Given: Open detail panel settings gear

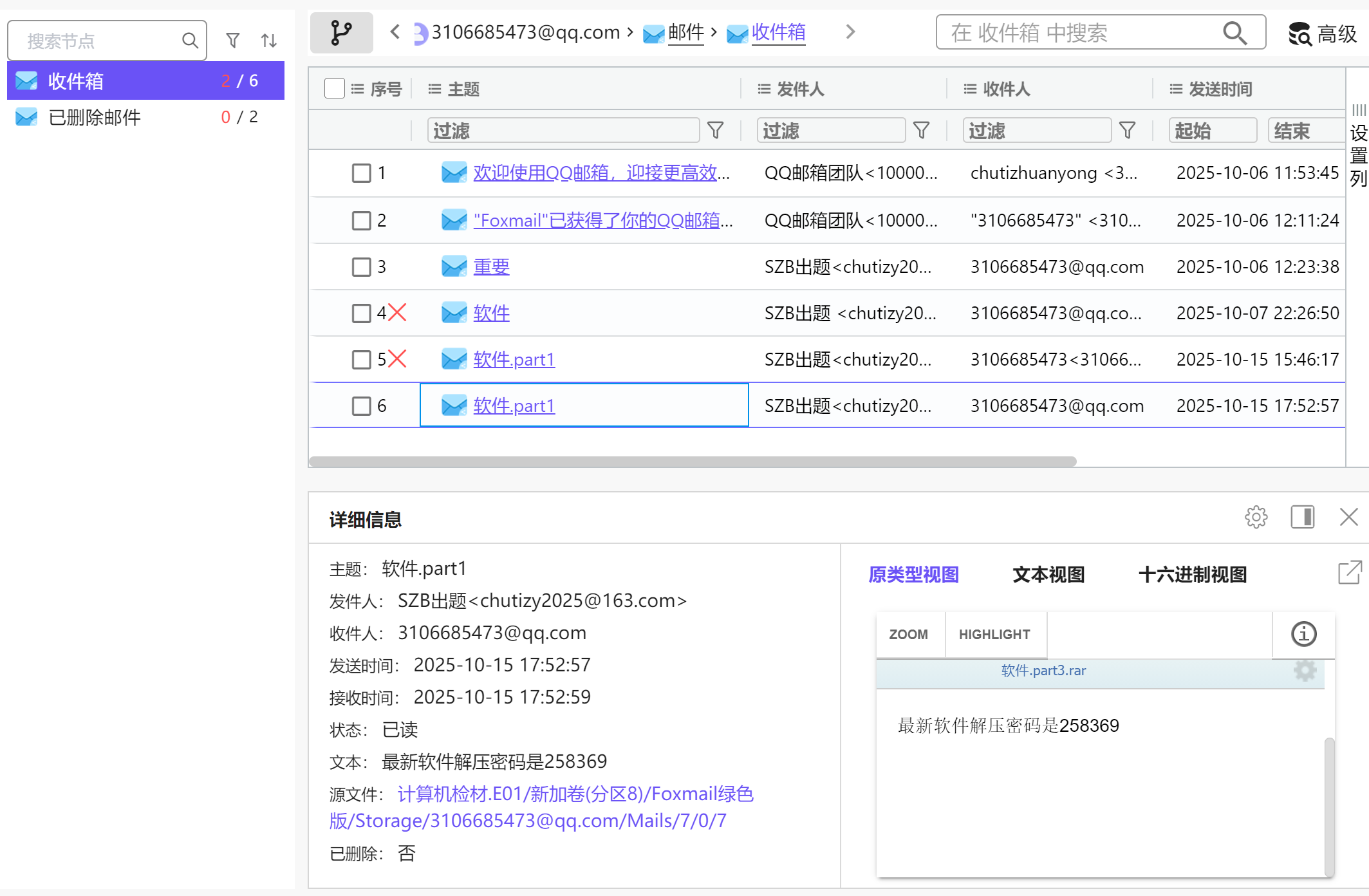Looking at the screenshot, I should (1256, 517).
